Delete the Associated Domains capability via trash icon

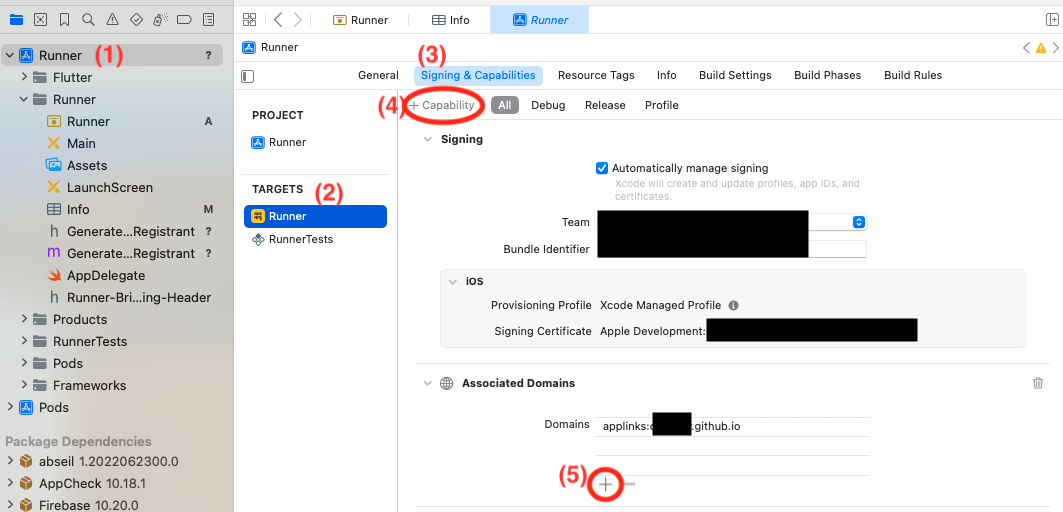pos(1038,383)
